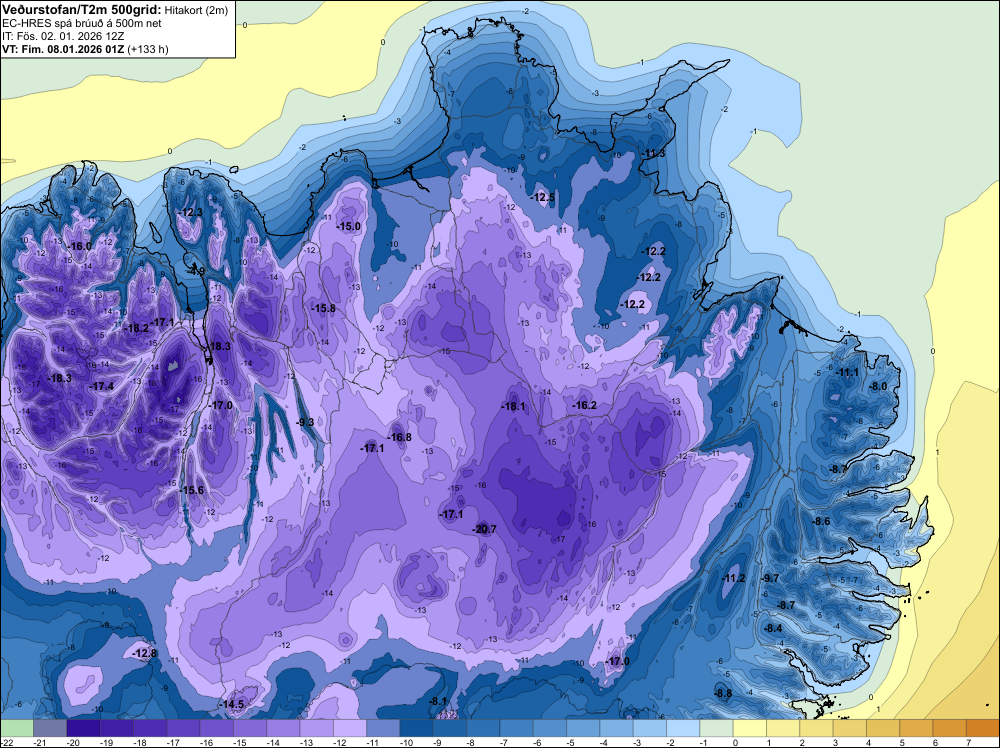Click the 'Hitakort (2m)' subtitle text
The image size is (1000, 748).
pyautogui.click(x=196, y=10)
